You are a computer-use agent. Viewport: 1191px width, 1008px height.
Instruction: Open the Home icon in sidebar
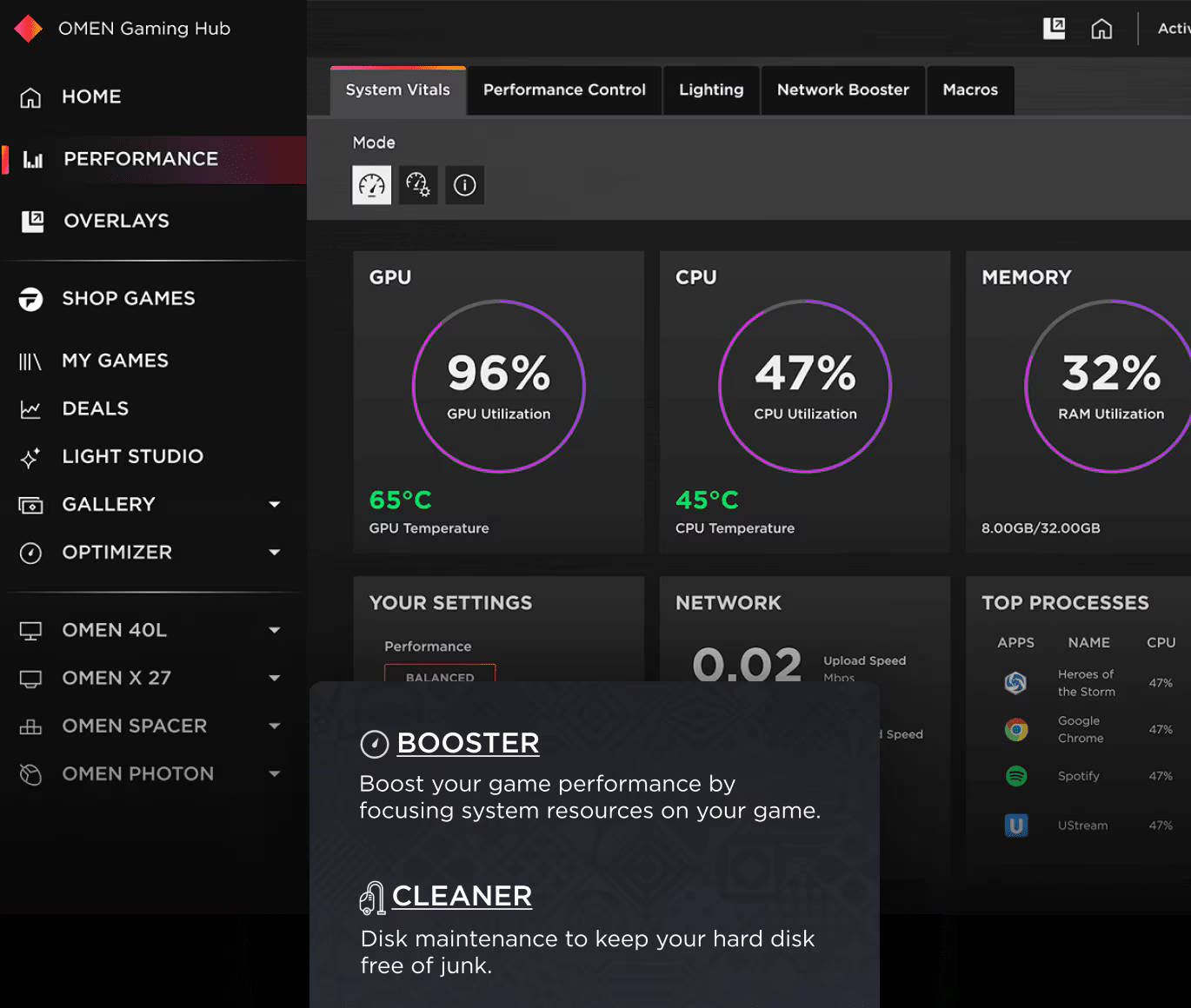[30, 97]
